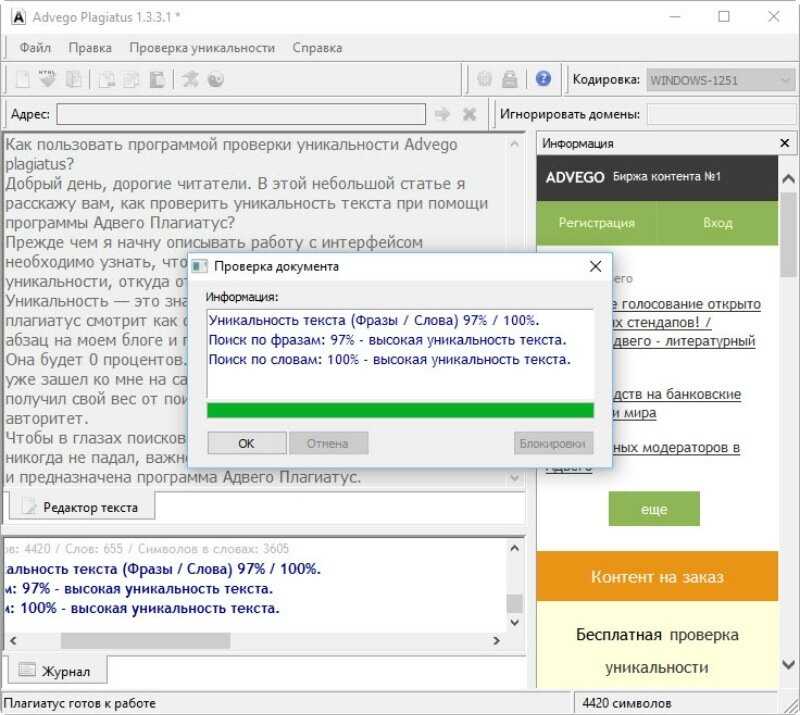Click the Отмена button in dialog
Image resolution: width=800 pixels, height=715 pixels.
(x=328, y=443)
